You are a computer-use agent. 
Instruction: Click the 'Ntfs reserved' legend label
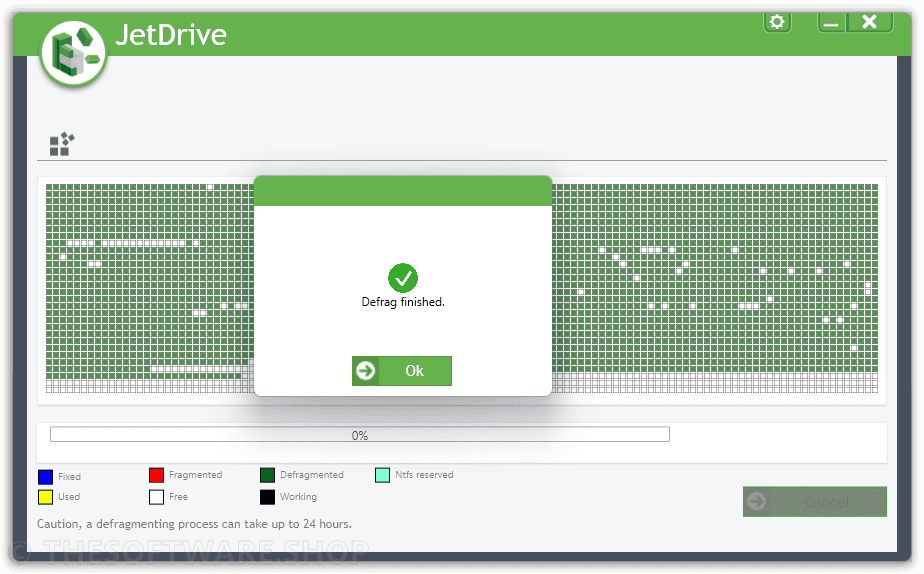(x=424, y=474)
